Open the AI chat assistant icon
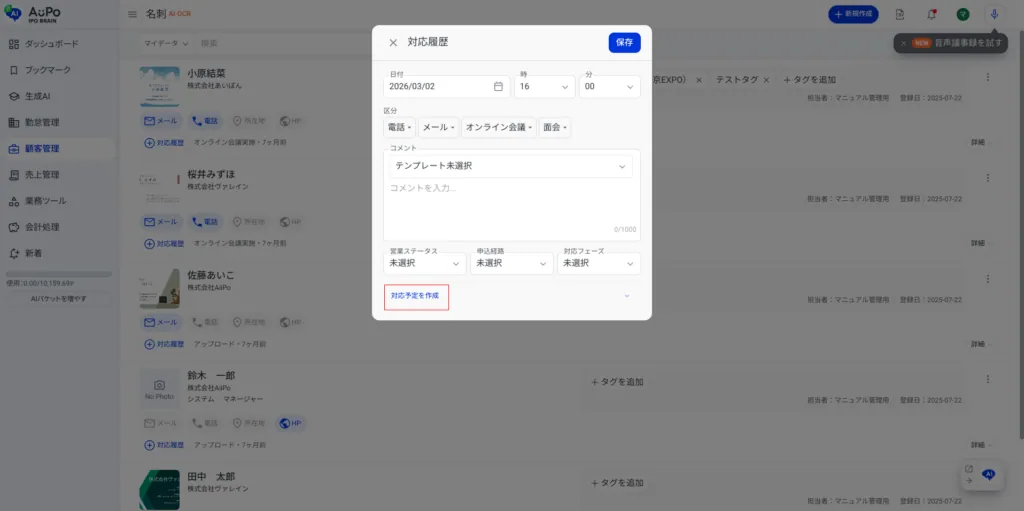 pos(989,474)
